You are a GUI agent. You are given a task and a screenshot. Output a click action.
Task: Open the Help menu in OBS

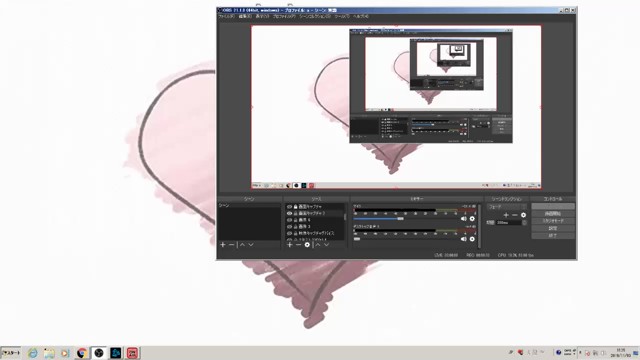point(361,16)
